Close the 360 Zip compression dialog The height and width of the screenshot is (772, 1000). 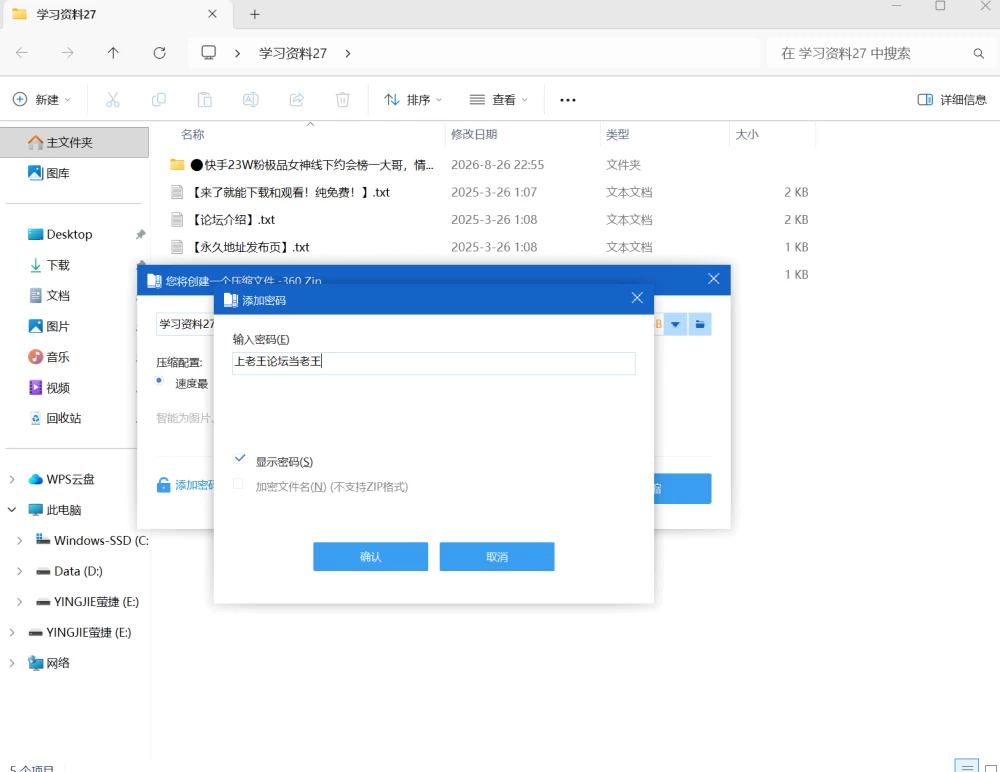click(x=714, y=279)
